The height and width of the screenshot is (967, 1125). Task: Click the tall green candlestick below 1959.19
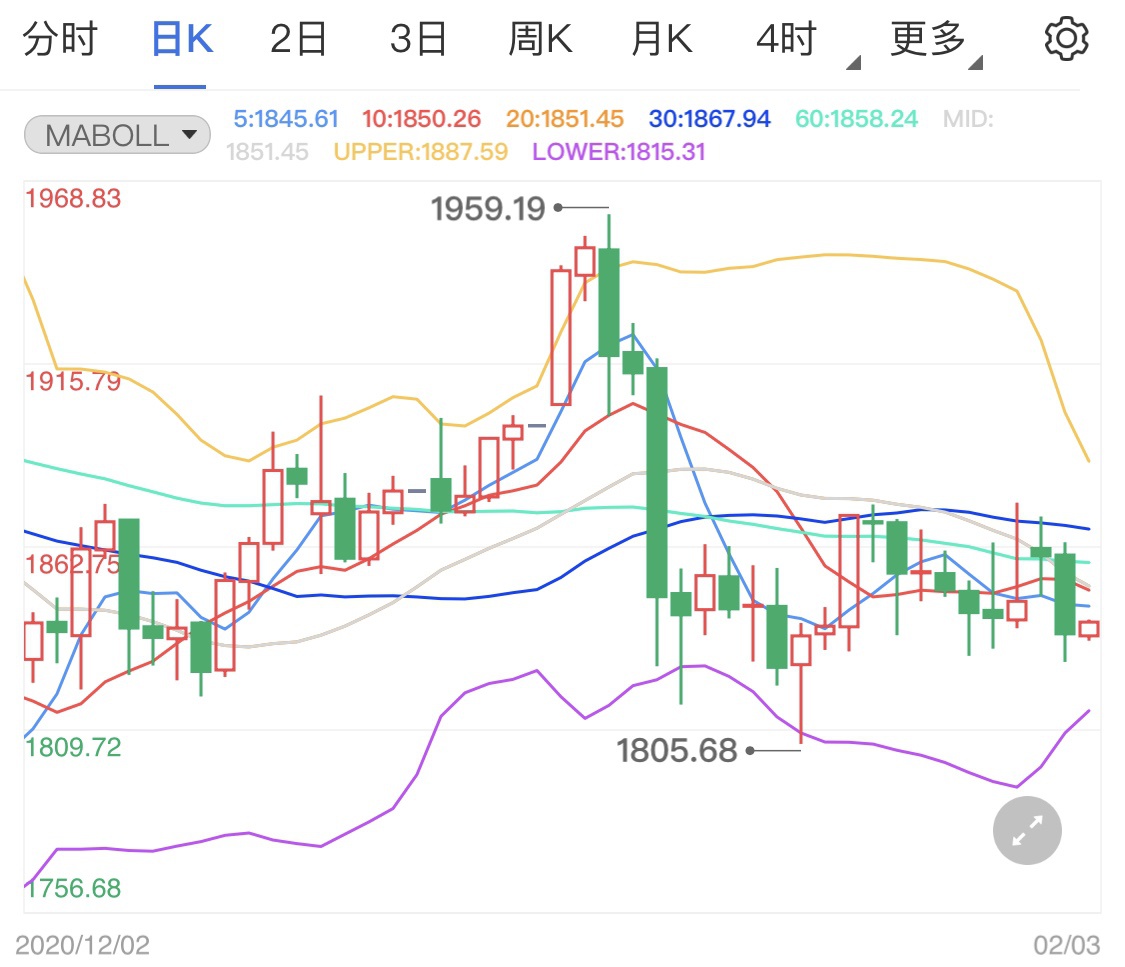(609, 302)
